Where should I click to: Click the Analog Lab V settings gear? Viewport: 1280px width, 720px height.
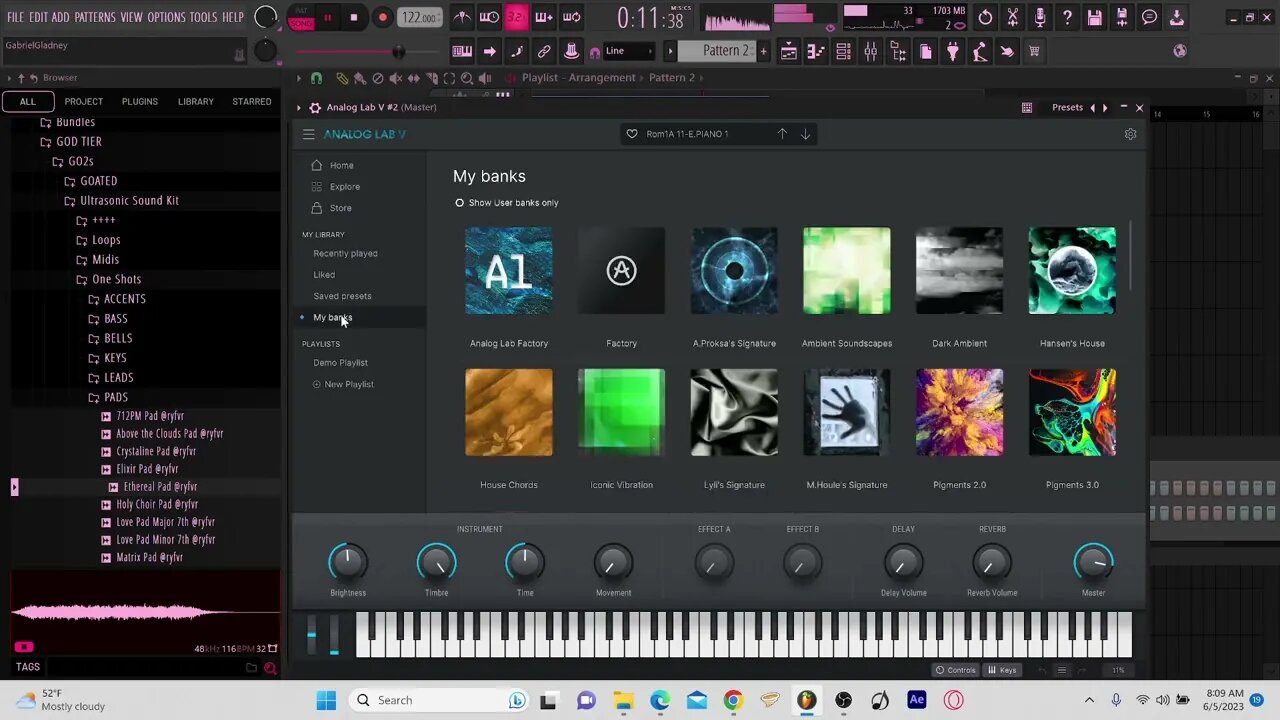point(1130,134)
